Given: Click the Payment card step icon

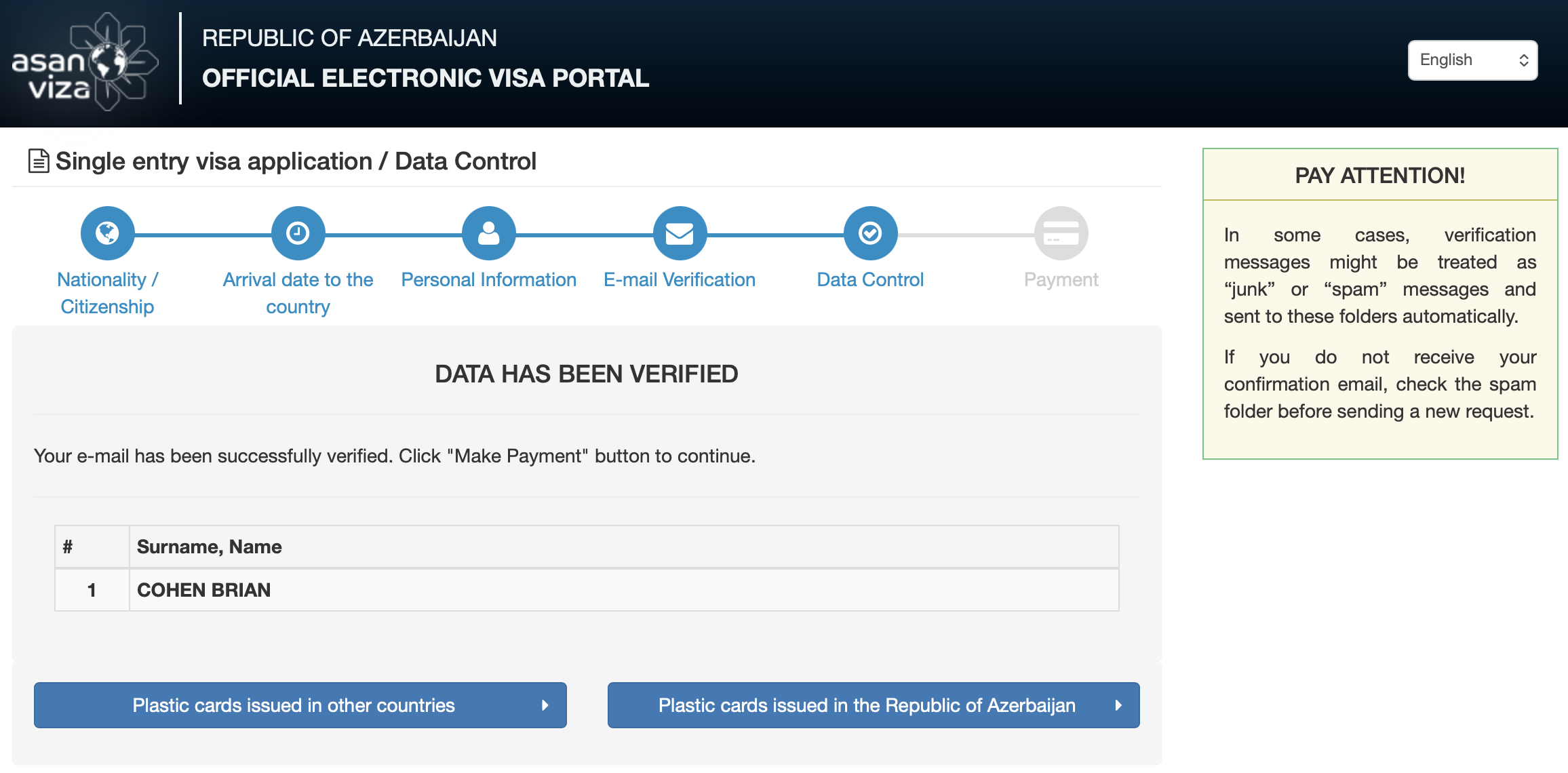Looking at the screenshot, I should [x=1061, y=233].
